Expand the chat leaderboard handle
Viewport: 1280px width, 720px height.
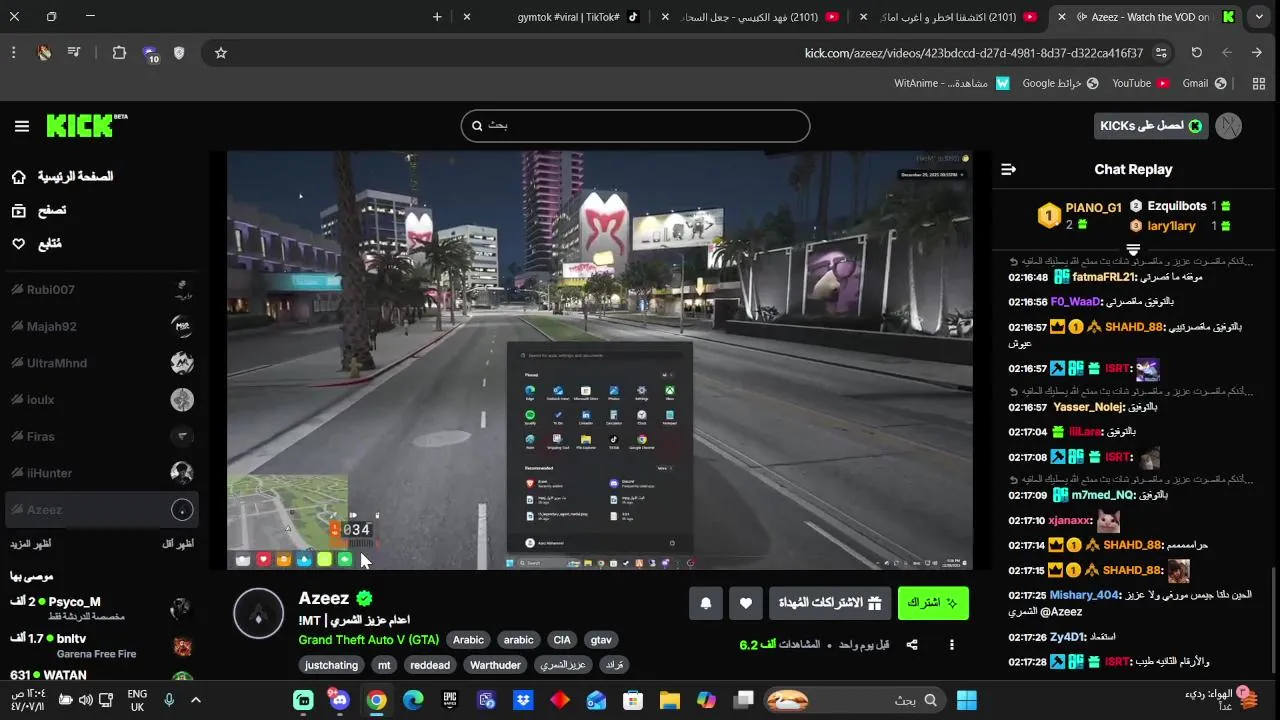(1133, 249)
